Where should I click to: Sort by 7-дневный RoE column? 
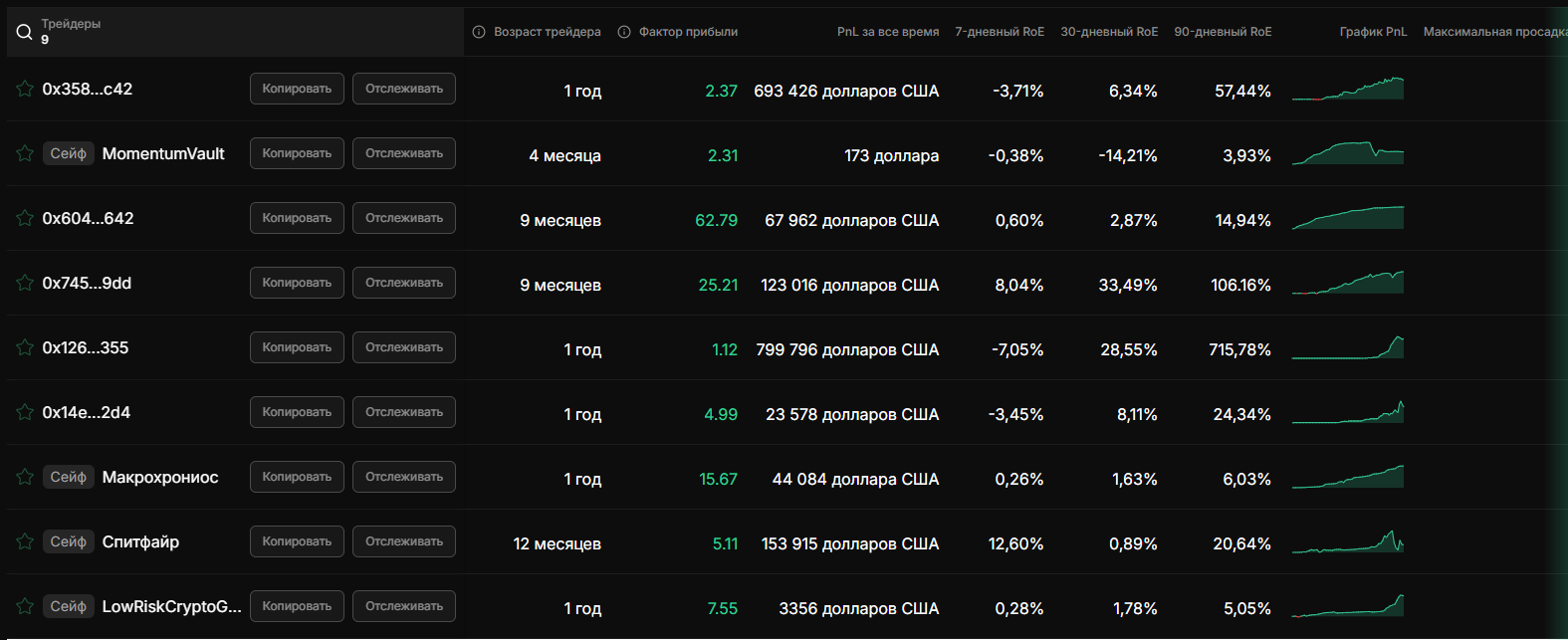click(x=1000, y=32)
